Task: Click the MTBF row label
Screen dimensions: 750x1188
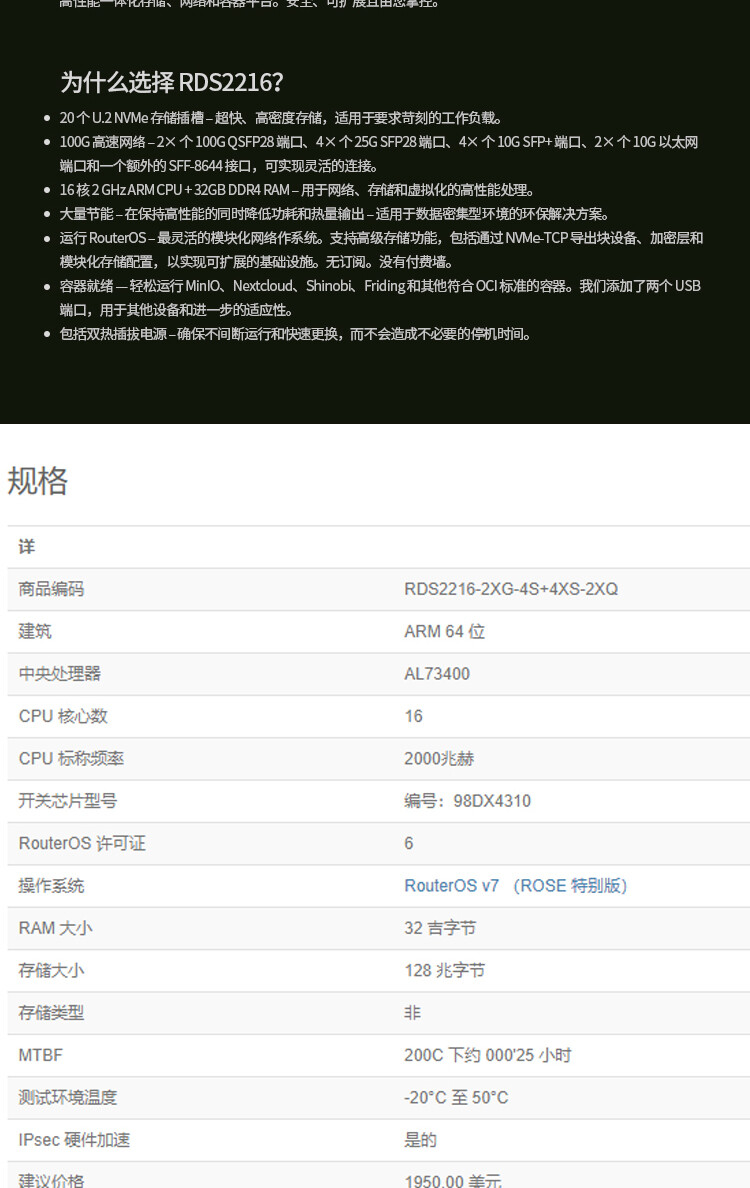Action: [x=41, y=1055]
